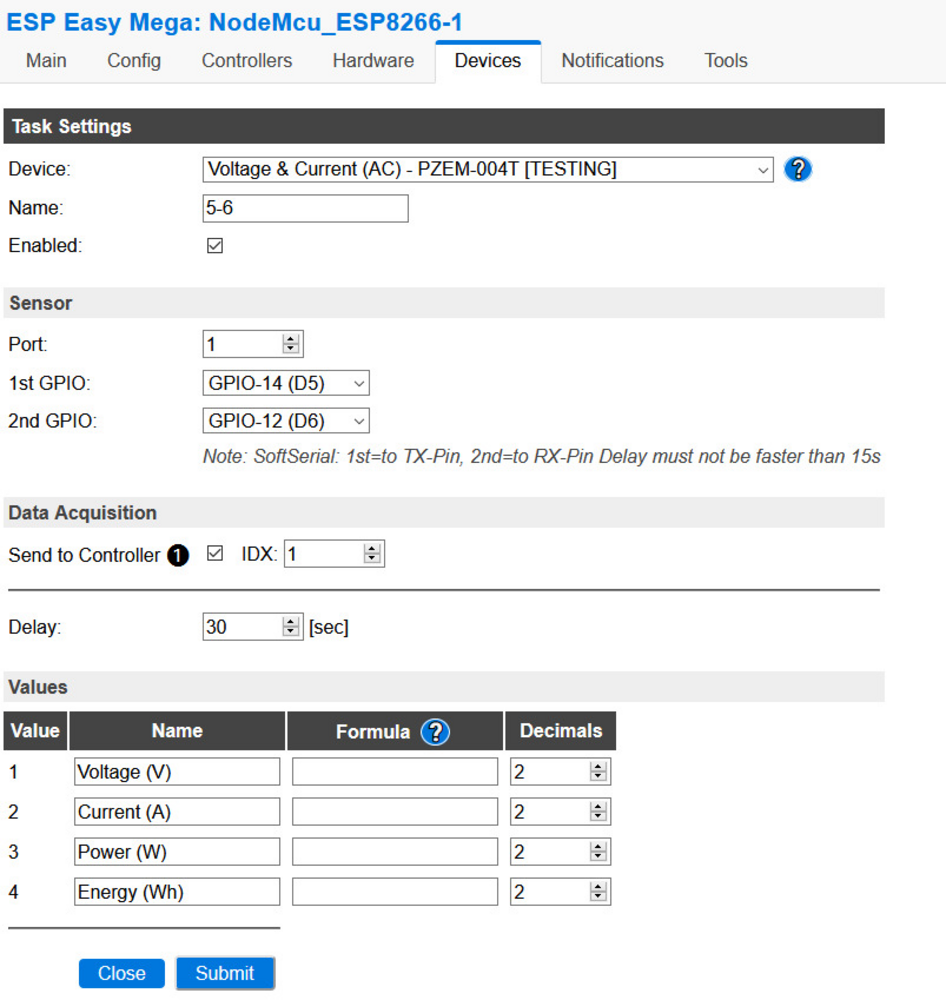Increase the IDX spinner value

(x=372, y=549)
